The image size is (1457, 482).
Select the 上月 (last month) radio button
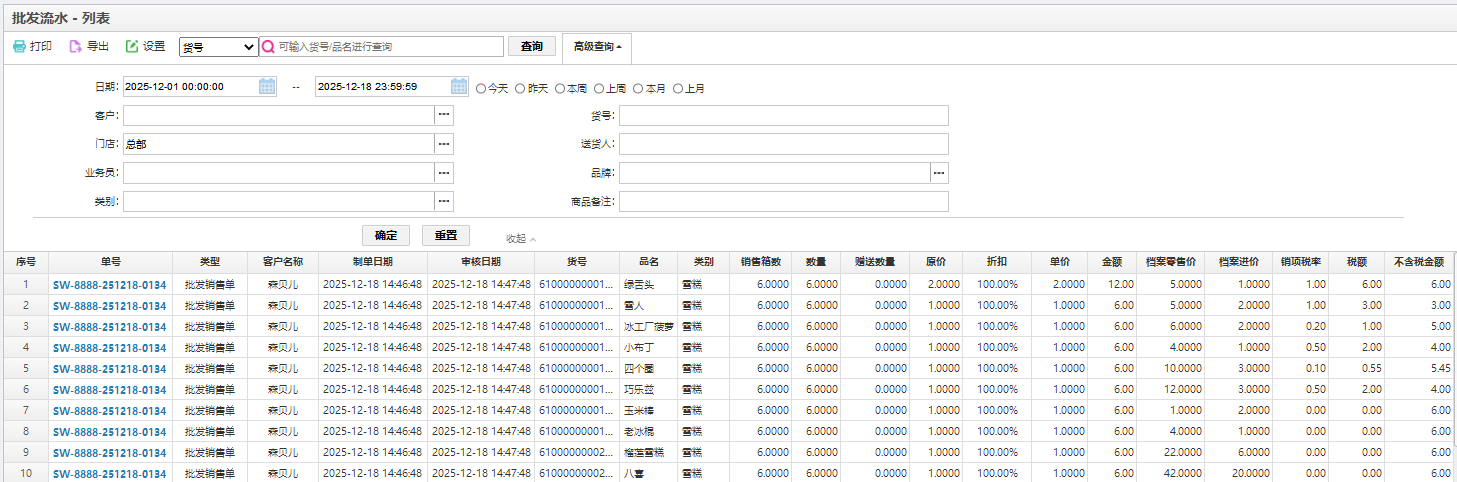pos(678,88)
